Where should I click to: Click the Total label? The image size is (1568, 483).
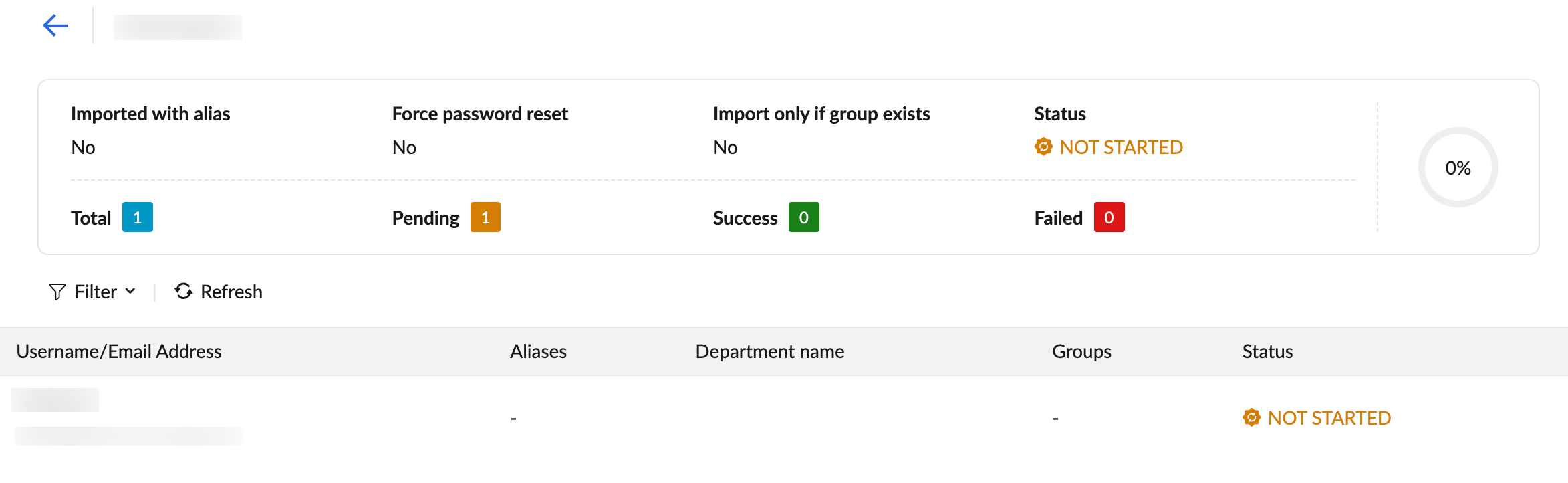(x=91, y=218)
